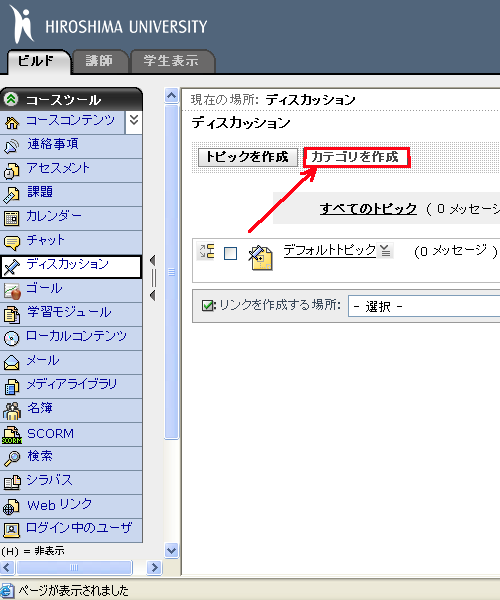Viewport: 500px width, 600px height.
Task: Click the 検索 magnifying glass icon
Action: tap(11, 458)
